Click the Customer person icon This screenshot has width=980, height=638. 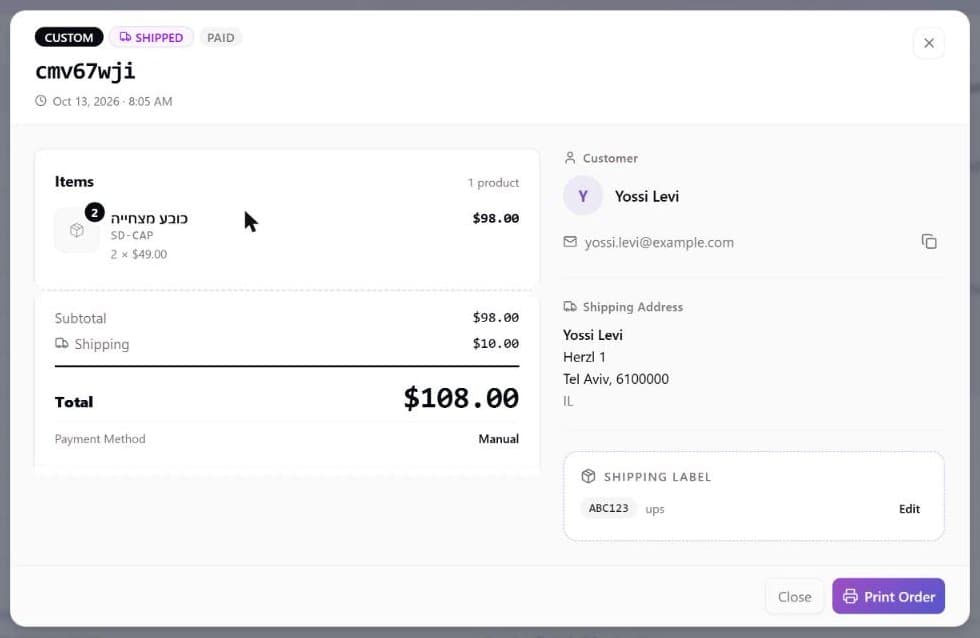[569, 158]
